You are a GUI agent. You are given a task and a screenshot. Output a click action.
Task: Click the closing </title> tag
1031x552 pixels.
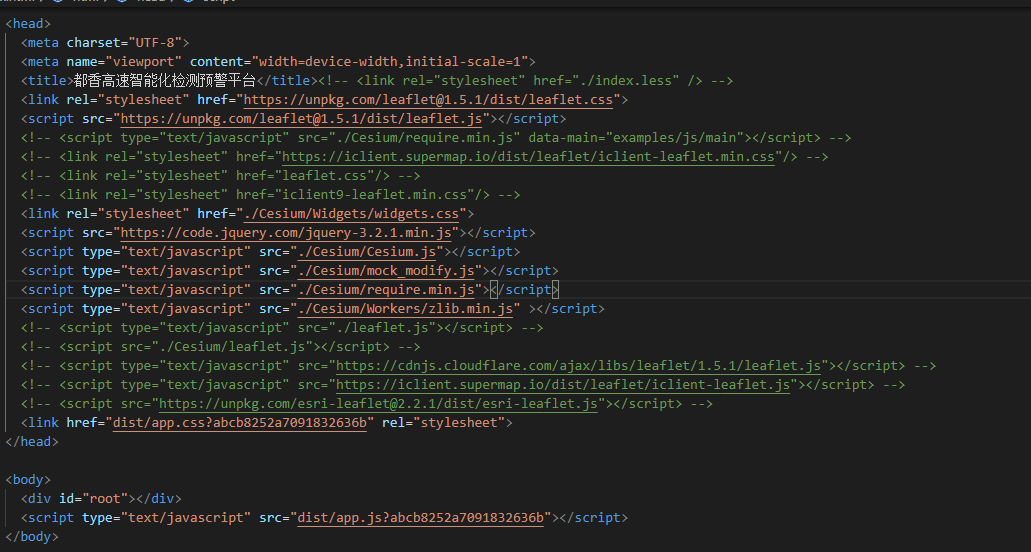(x=287, y=81)
